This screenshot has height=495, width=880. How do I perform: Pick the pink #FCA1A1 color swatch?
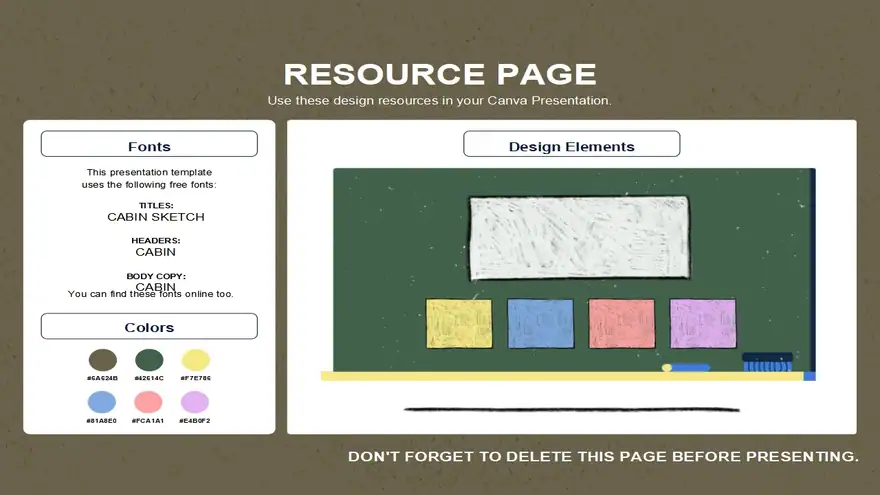pyautogui.click(x=148, y=402)
